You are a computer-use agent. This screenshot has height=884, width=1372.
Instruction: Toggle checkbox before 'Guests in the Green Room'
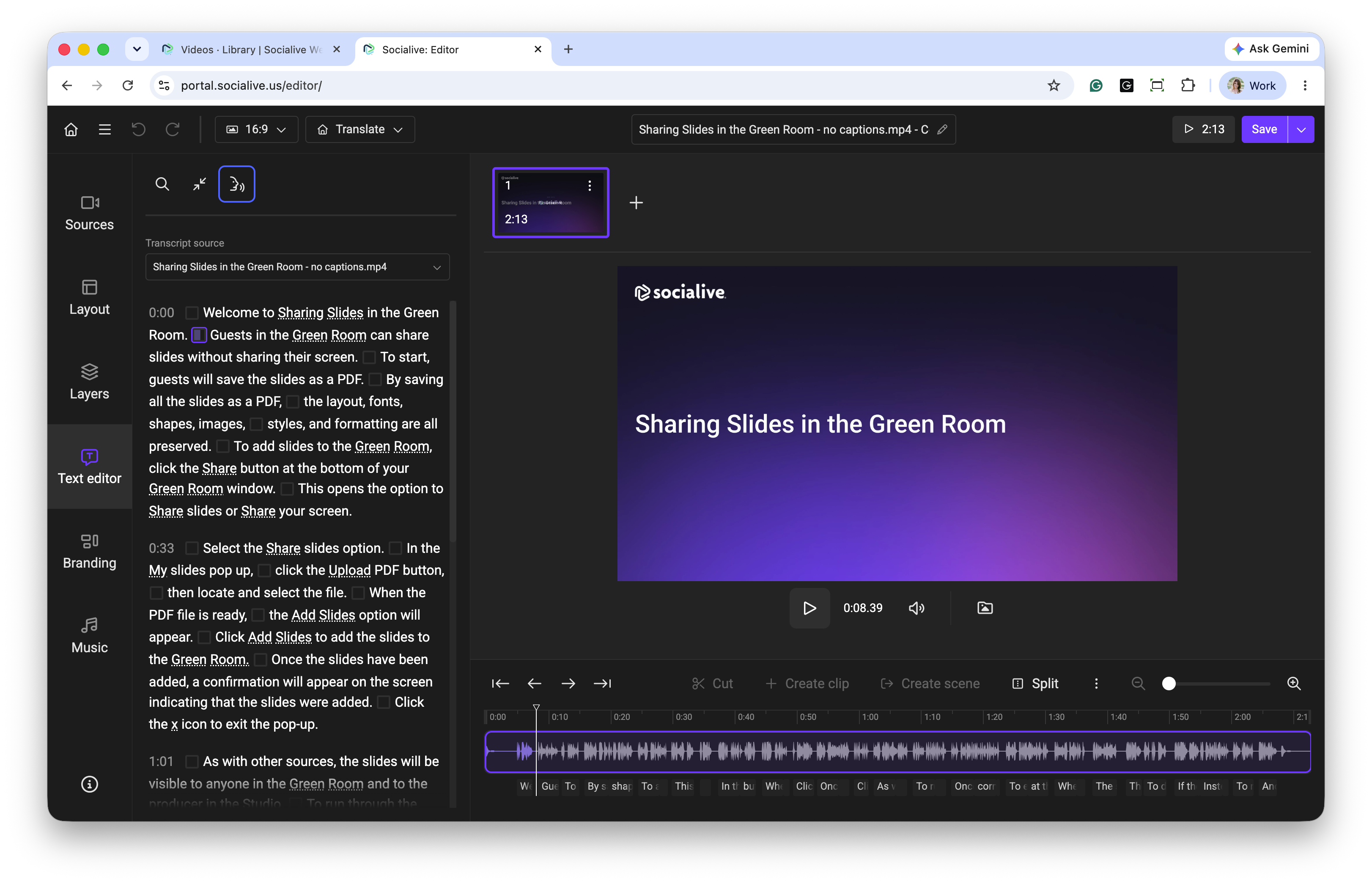pyautogui.click(x=198, y=335)
